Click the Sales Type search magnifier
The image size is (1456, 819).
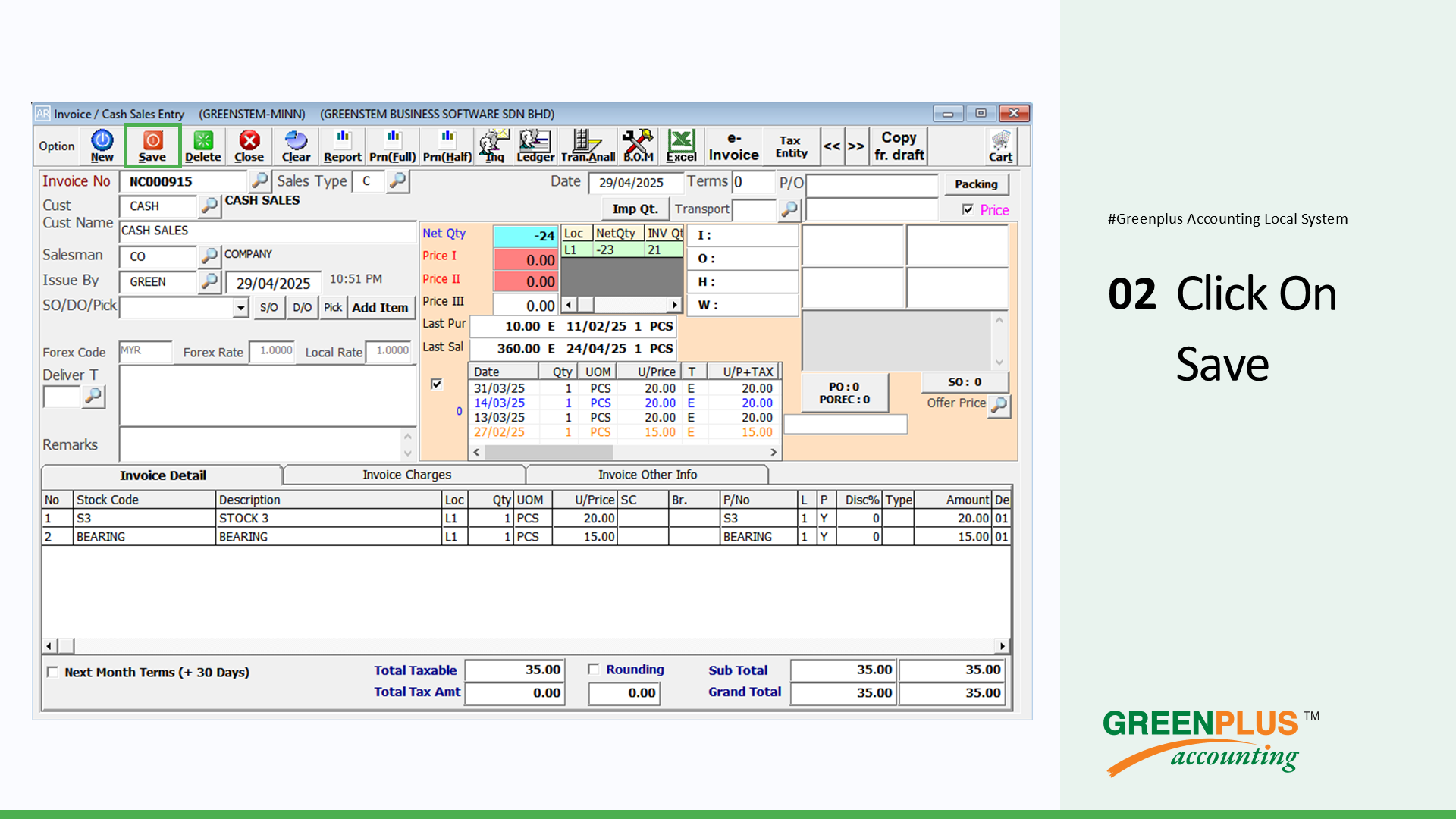pyautogui.click(x=397, y=180)
